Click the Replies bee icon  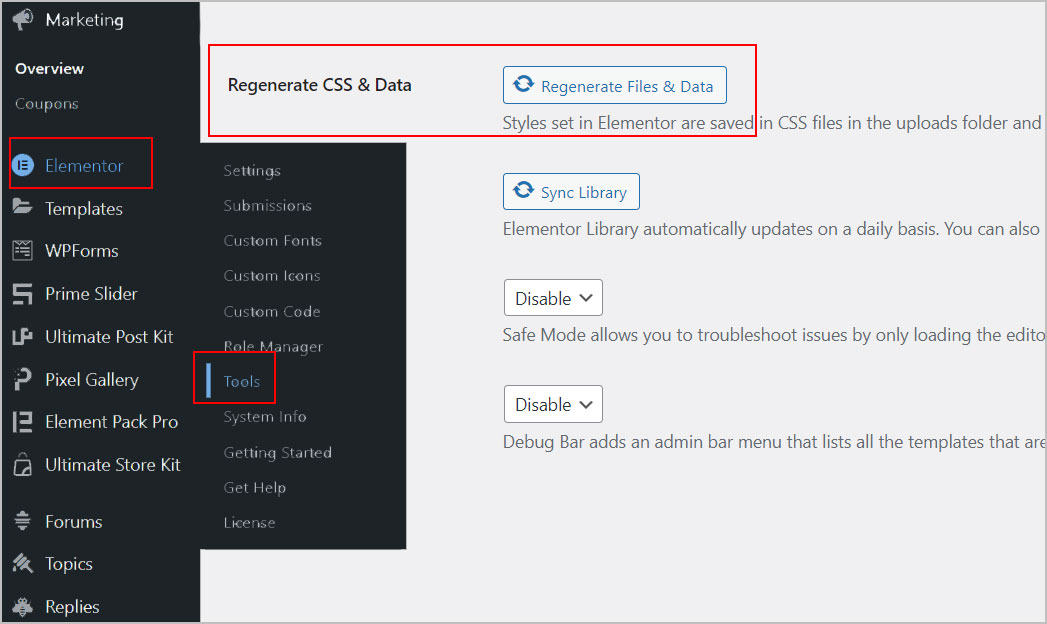pyautogui.click(x=22, y=607)
